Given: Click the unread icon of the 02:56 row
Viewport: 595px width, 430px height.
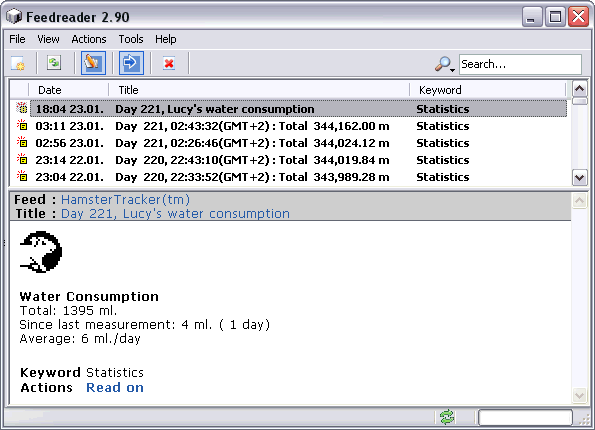Looking at the screenshot, I should tap(22, 142).
